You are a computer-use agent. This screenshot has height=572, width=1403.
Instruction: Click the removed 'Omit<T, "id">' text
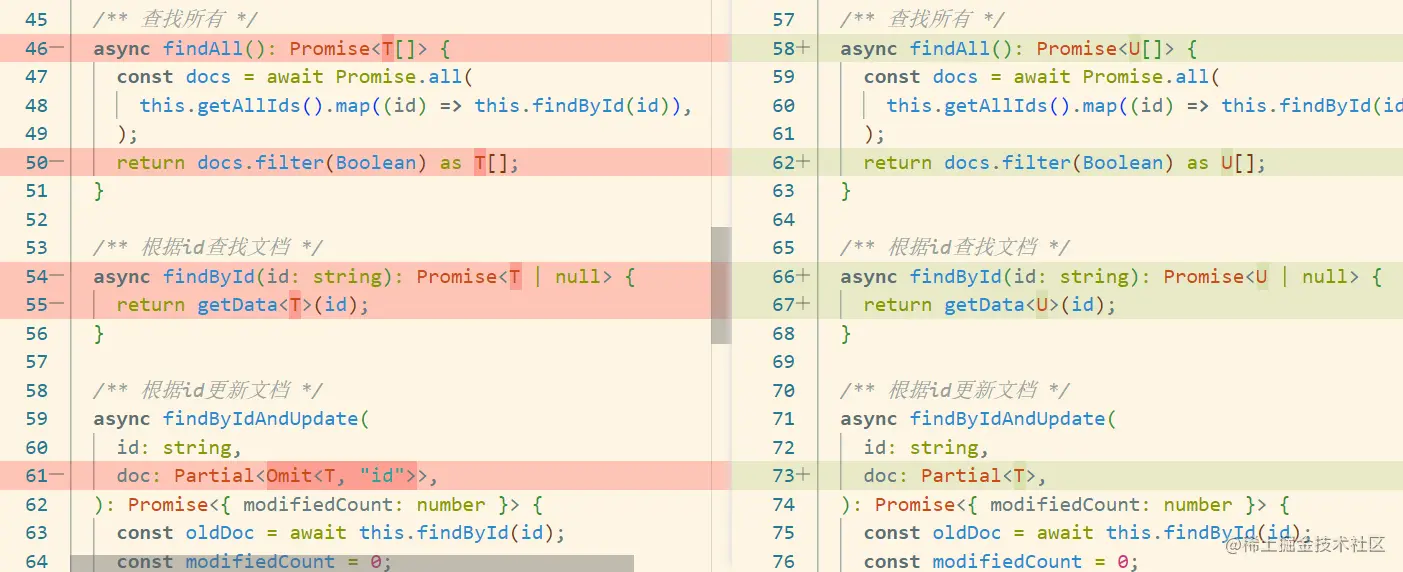tap(341, 476)
